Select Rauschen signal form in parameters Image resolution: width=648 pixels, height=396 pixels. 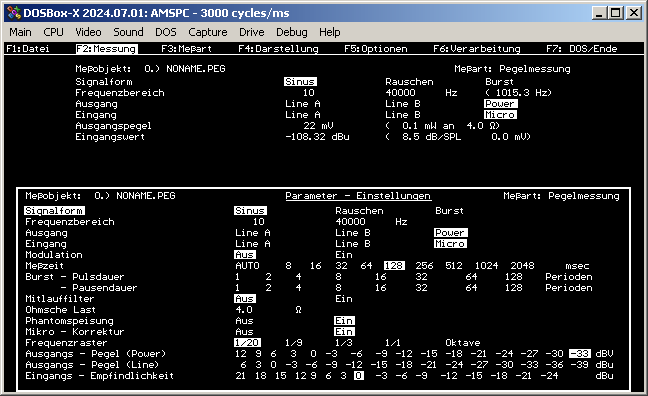pos(359,211)
